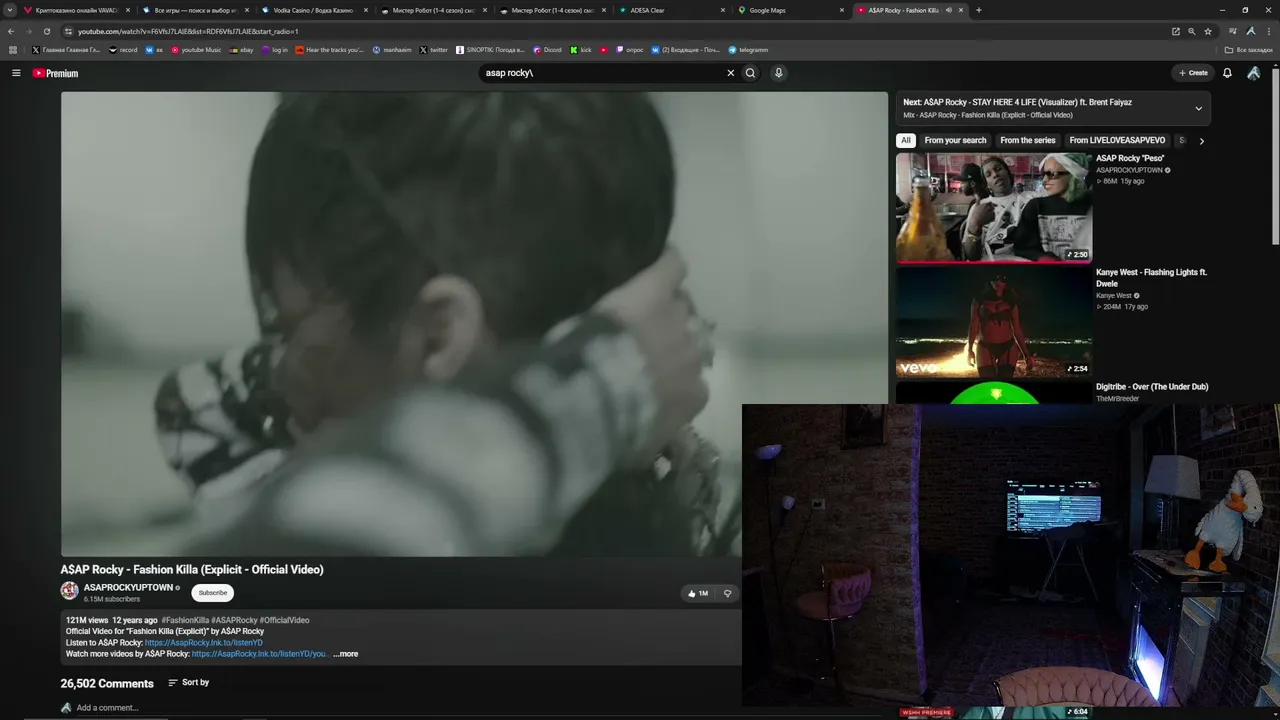Click the #FashionKilla hashtag
Viewport: 1280px width, 720px height.
coord(185,620)
